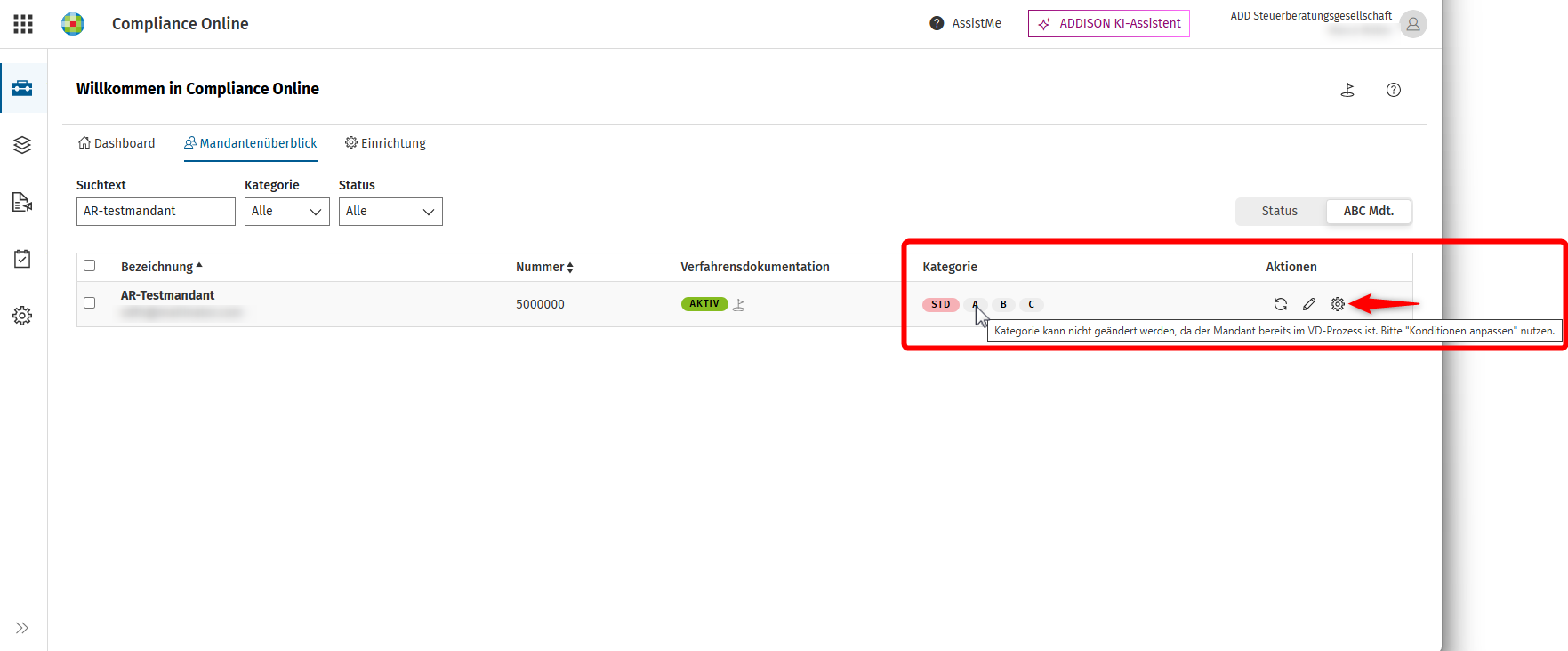Viewport: 1568px width, 651px height.
Task: Sort the table by Nummer
Action: pos(544,267)
